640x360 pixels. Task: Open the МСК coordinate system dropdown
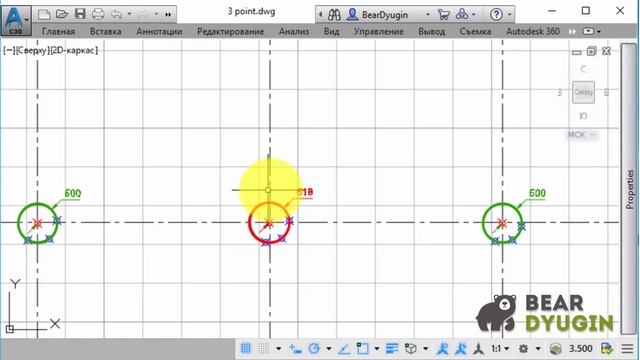coord(583,135)
